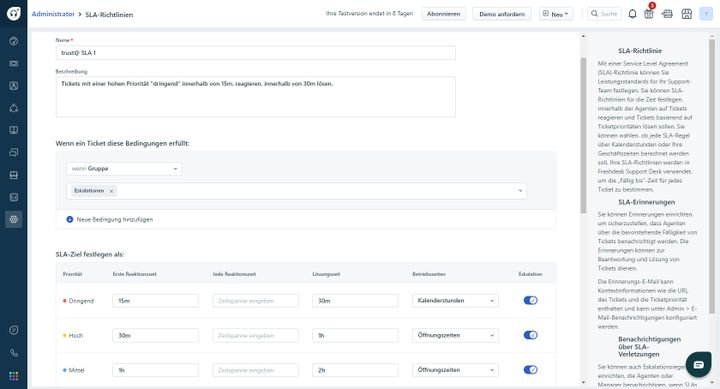Click Erste Reaktionszeit field for Dringend

(x=155, y=301)
